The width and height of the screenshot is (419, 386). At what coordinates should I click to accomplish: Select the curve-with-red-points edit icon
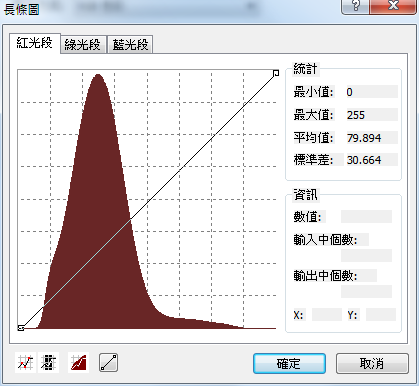26,363
